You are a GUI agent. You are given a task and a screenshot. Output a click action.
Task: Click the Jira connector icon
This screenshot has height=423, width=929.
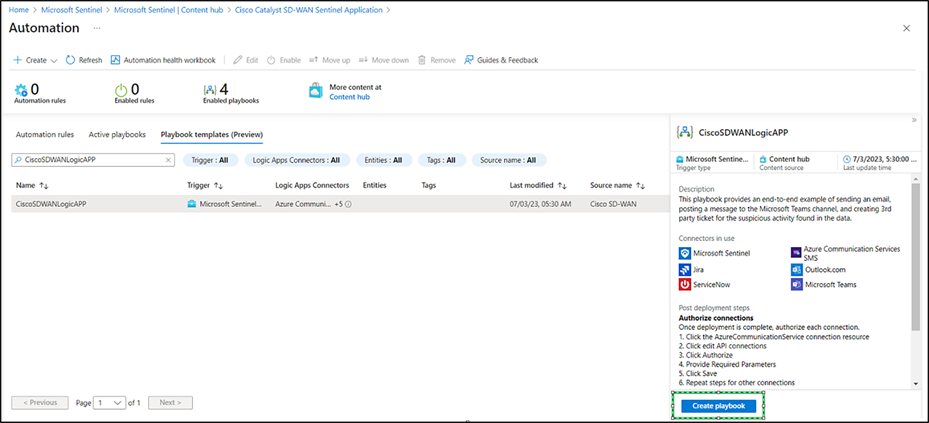[684, 269]
